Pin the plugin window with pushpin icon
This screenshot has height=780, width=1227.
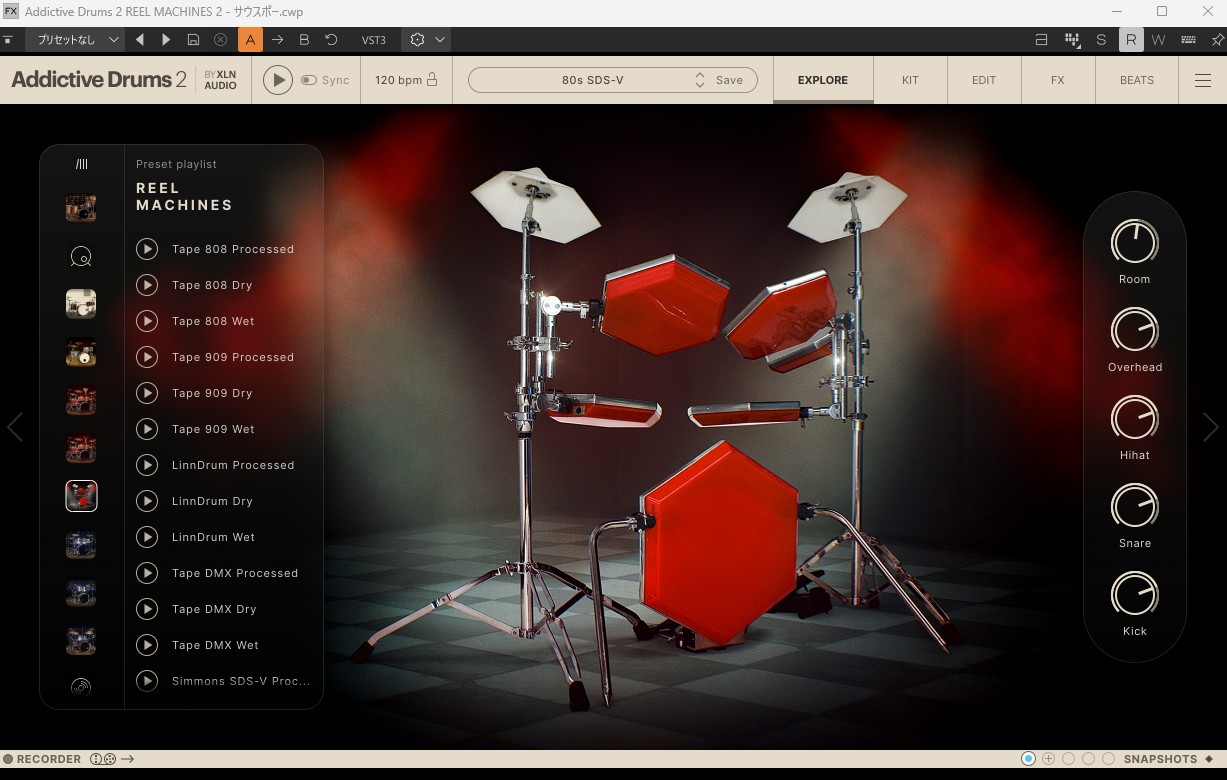click(1216, 40)
